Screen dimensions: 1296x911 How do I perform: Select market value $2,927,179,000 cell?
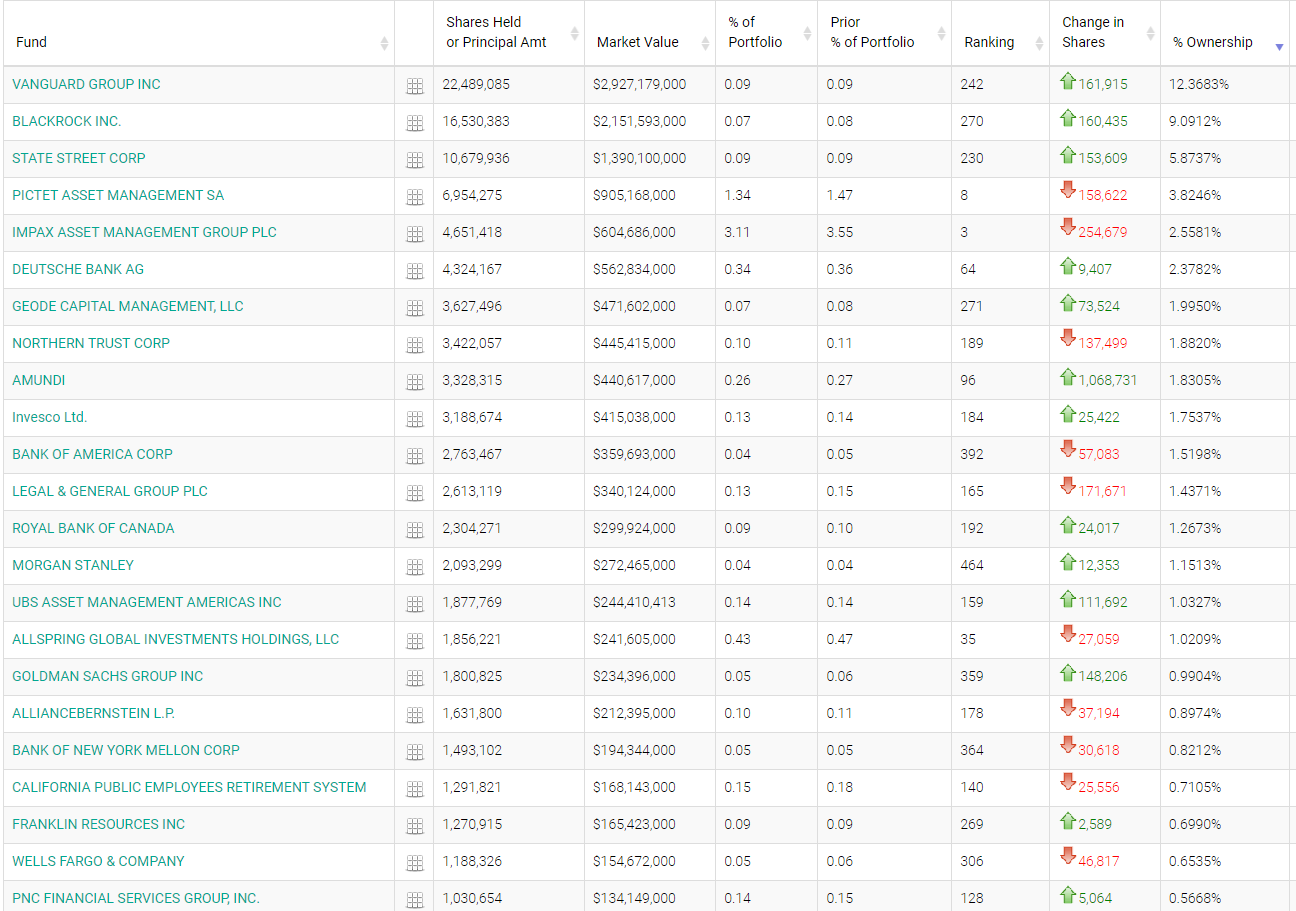click(x=640, y=84)
